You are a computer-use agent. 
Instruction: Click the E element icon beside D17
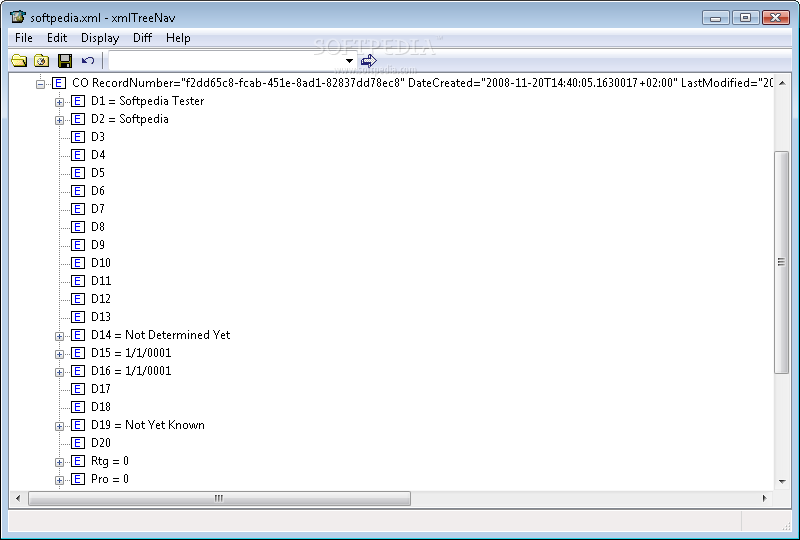[x=78, y=389]
